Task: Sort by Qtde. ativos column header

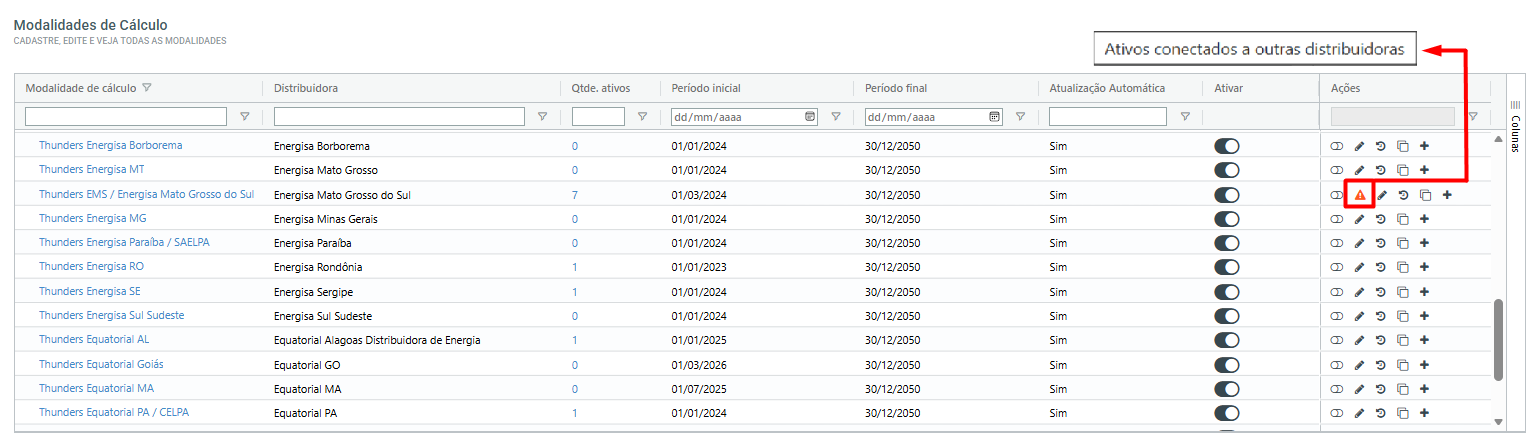Action: click(x=601, y=88)
